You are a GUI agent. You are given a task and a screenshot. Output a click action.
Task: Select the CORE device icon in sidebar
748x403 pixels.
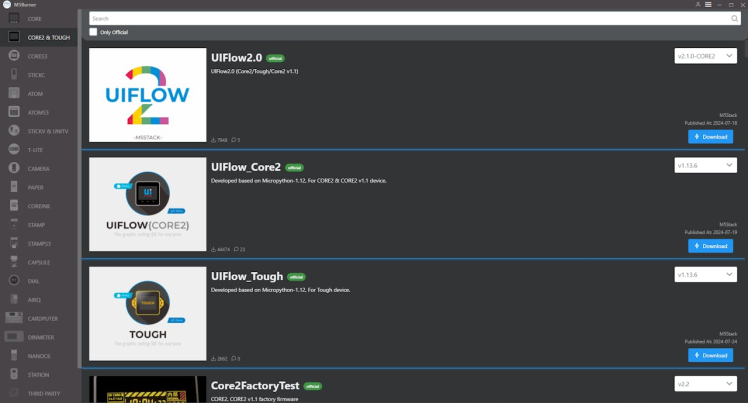click(x=14, y=18)
